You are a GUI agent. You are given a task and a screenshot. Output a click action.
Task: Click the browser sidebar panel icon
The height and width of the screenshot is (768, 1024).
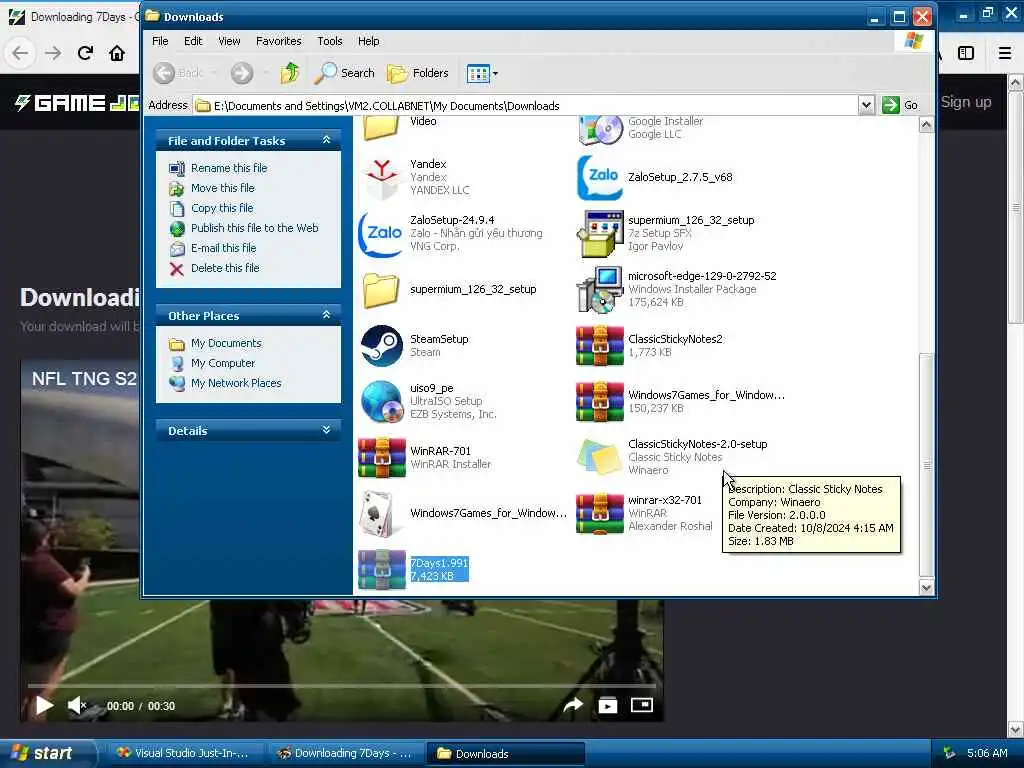coord(966,53)
